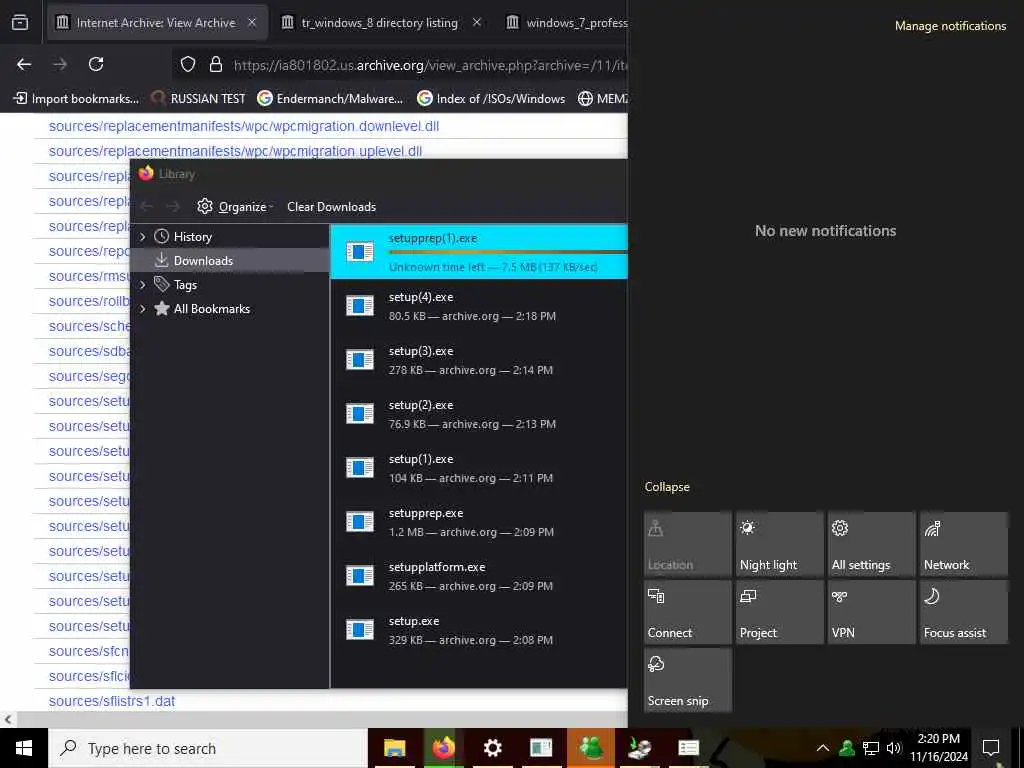This screenshot has height=768, width=1024.
Task: Select the setupprep.exe 1.2 MB download
Action: click(x=479, y=522)
